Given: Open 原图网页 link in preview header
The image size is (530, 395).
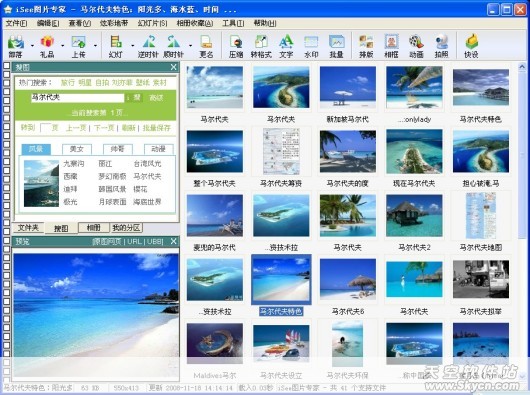Looking at the screenshot, I should pyautogui.click(x=106, y=242).
